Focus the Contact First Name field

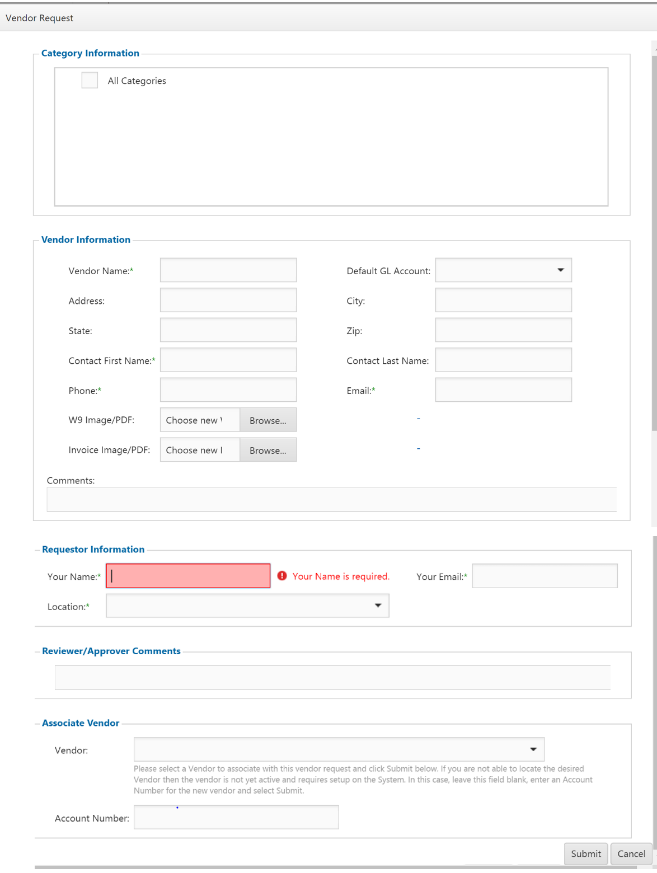pos(228,360)
